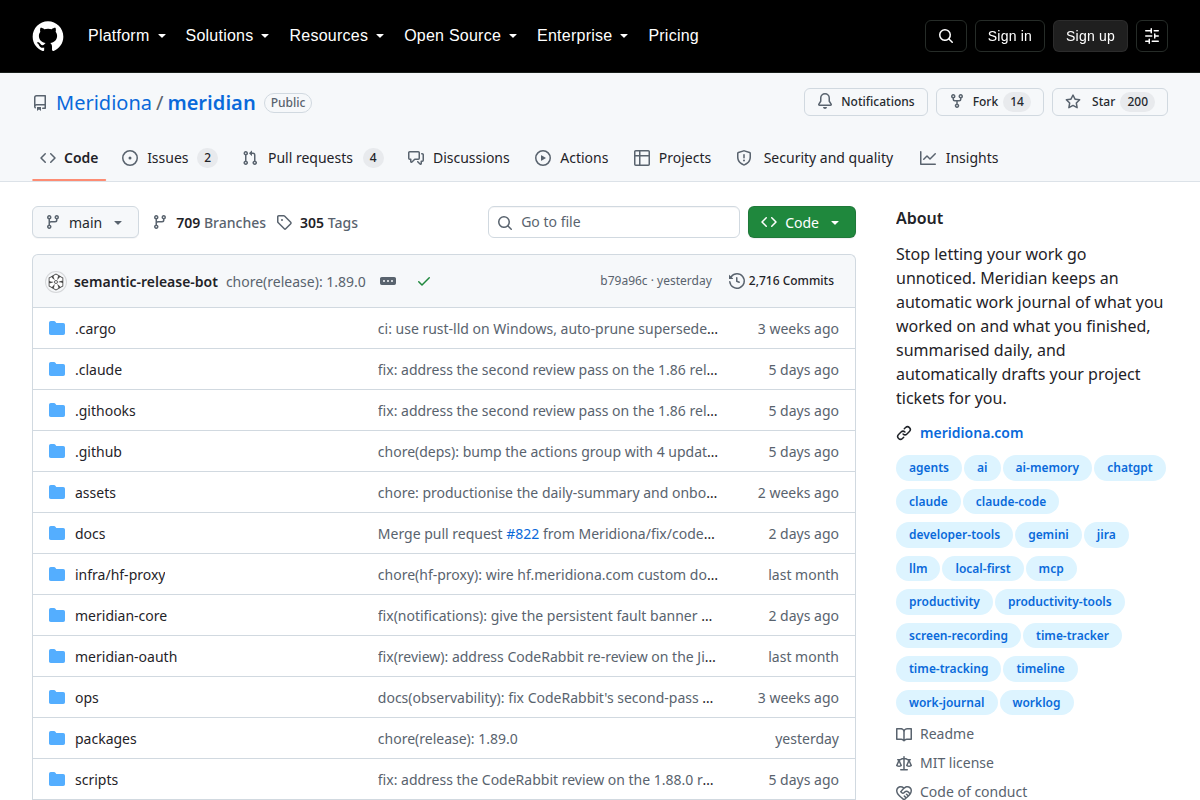This screenshot has width=1200, height=800.
Task: Open the ops folder name
Action: (x=87, y=698)
